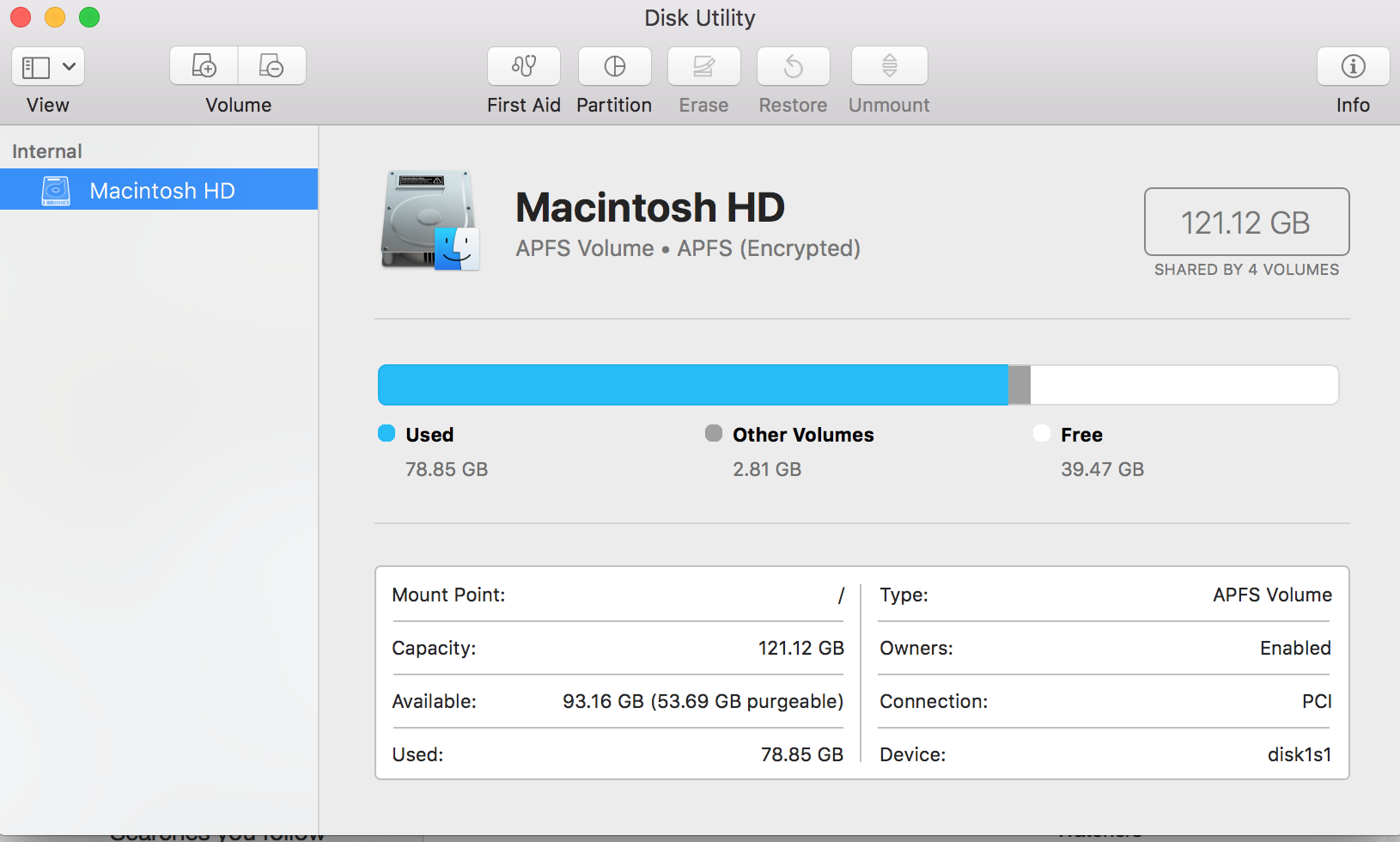The width and height of the screenshot is (1400, 842).
Task: Click the Available 93.16 GB purgeable value
Action: [x=703, y=701]
